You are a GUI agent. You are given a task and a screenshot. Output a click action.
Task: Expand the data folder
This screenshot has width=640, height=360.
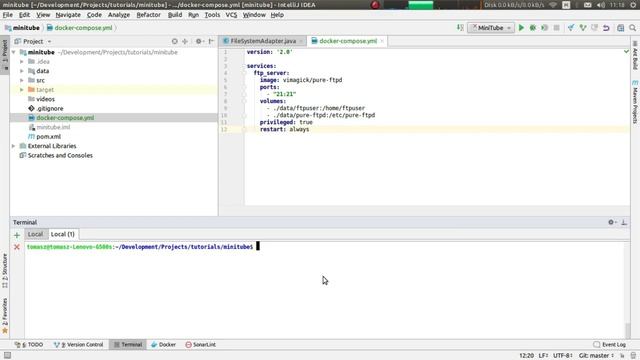tap(22, 71)
